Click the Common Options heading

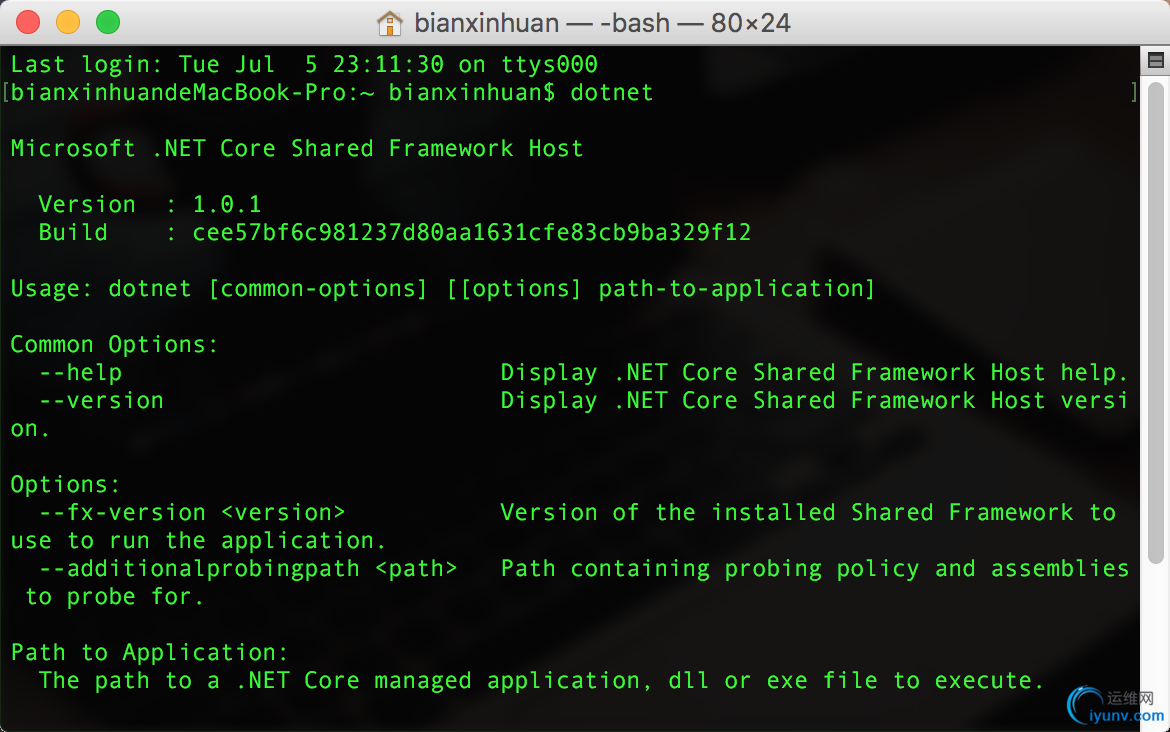pos(114,345)
